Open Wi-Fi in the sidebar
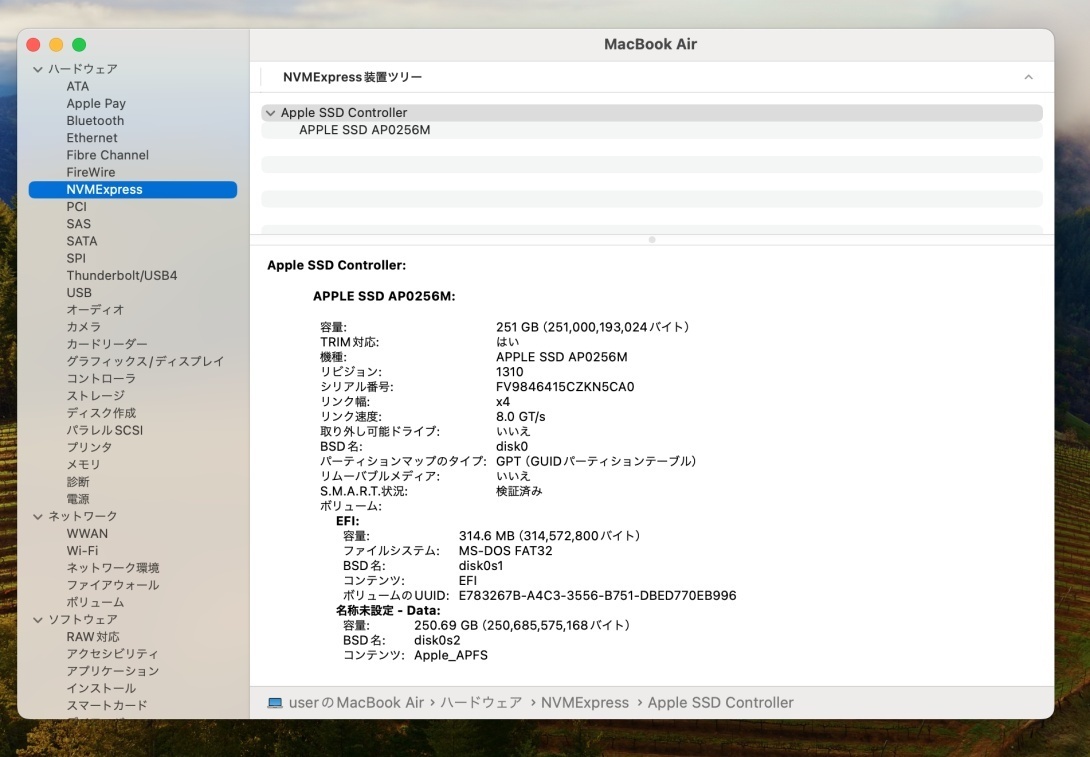This screenshot has width=1090, height=757. [x=82, y=551]
